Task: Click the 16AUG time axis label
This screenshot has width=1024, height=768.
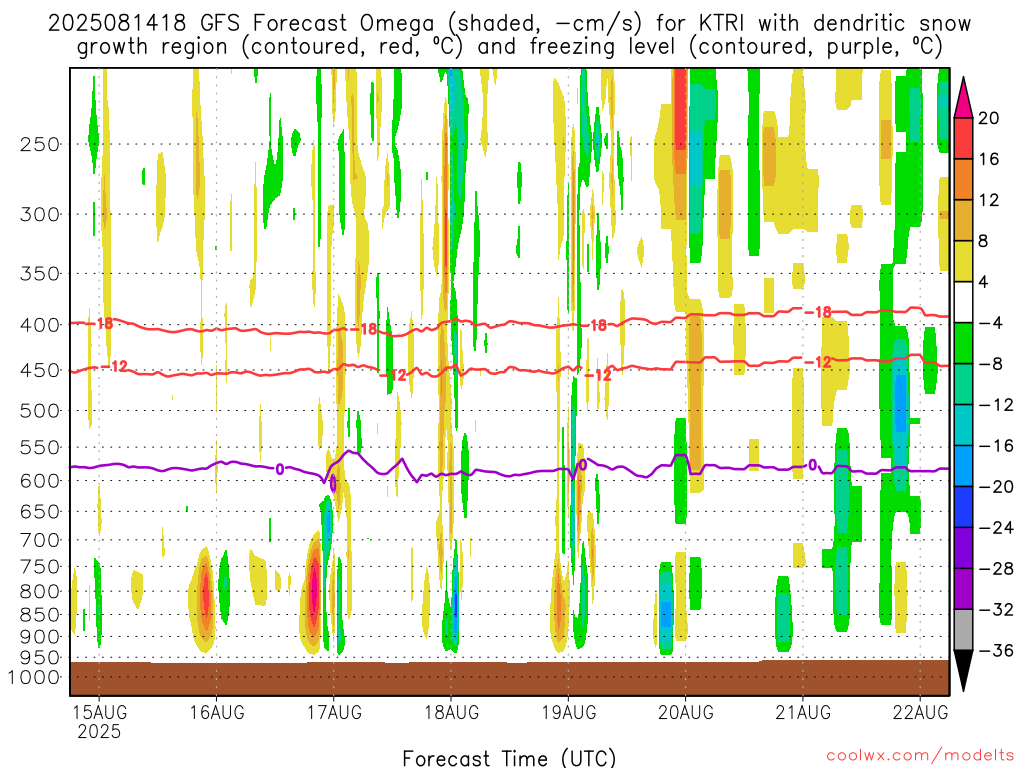Action: [217, 712]
